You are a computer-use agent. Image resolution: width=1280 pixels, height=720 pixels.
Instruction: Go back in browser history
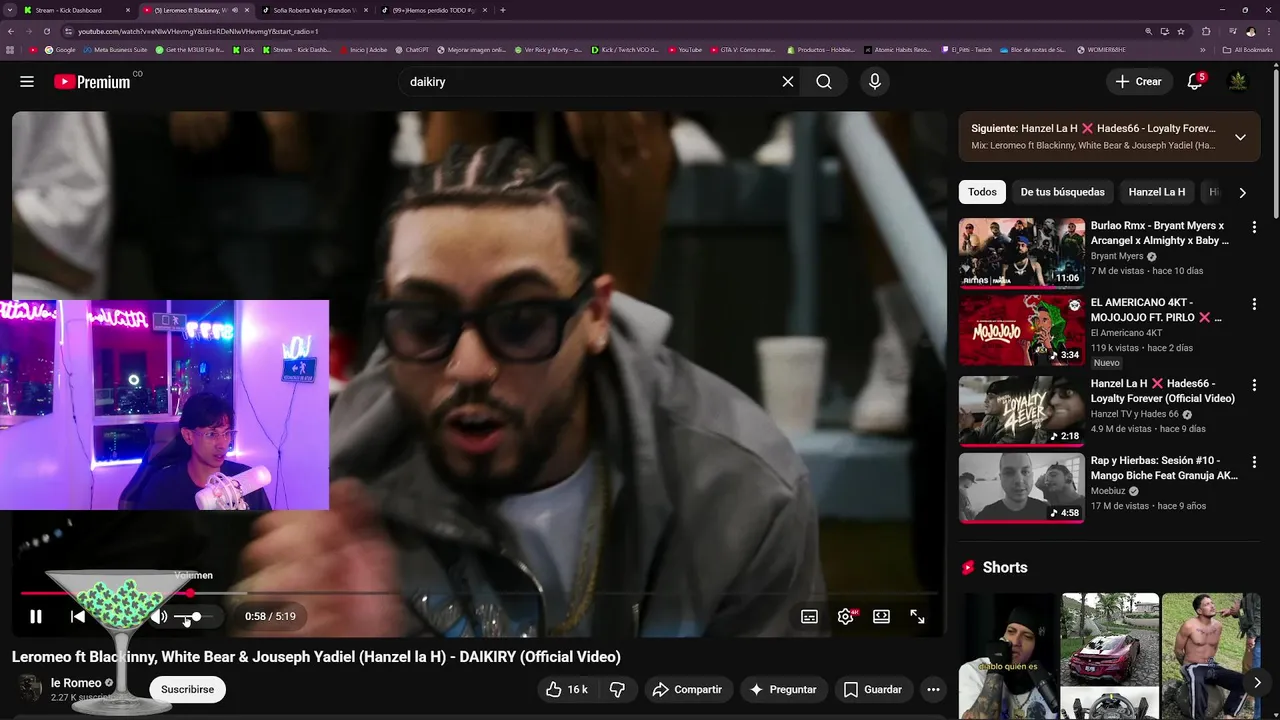click(x=10, y=31)
